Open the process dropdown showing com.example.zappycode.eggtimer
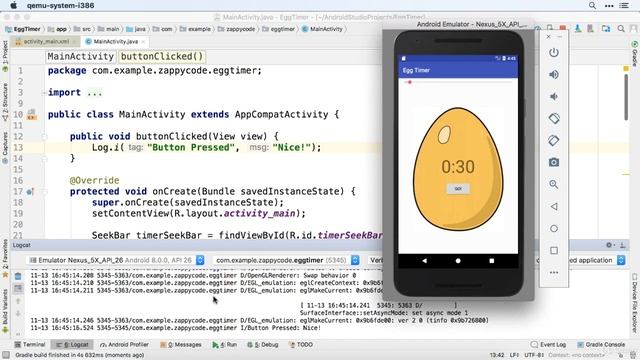This screenshot has width=640, height=360. click(x=287, y=260)
